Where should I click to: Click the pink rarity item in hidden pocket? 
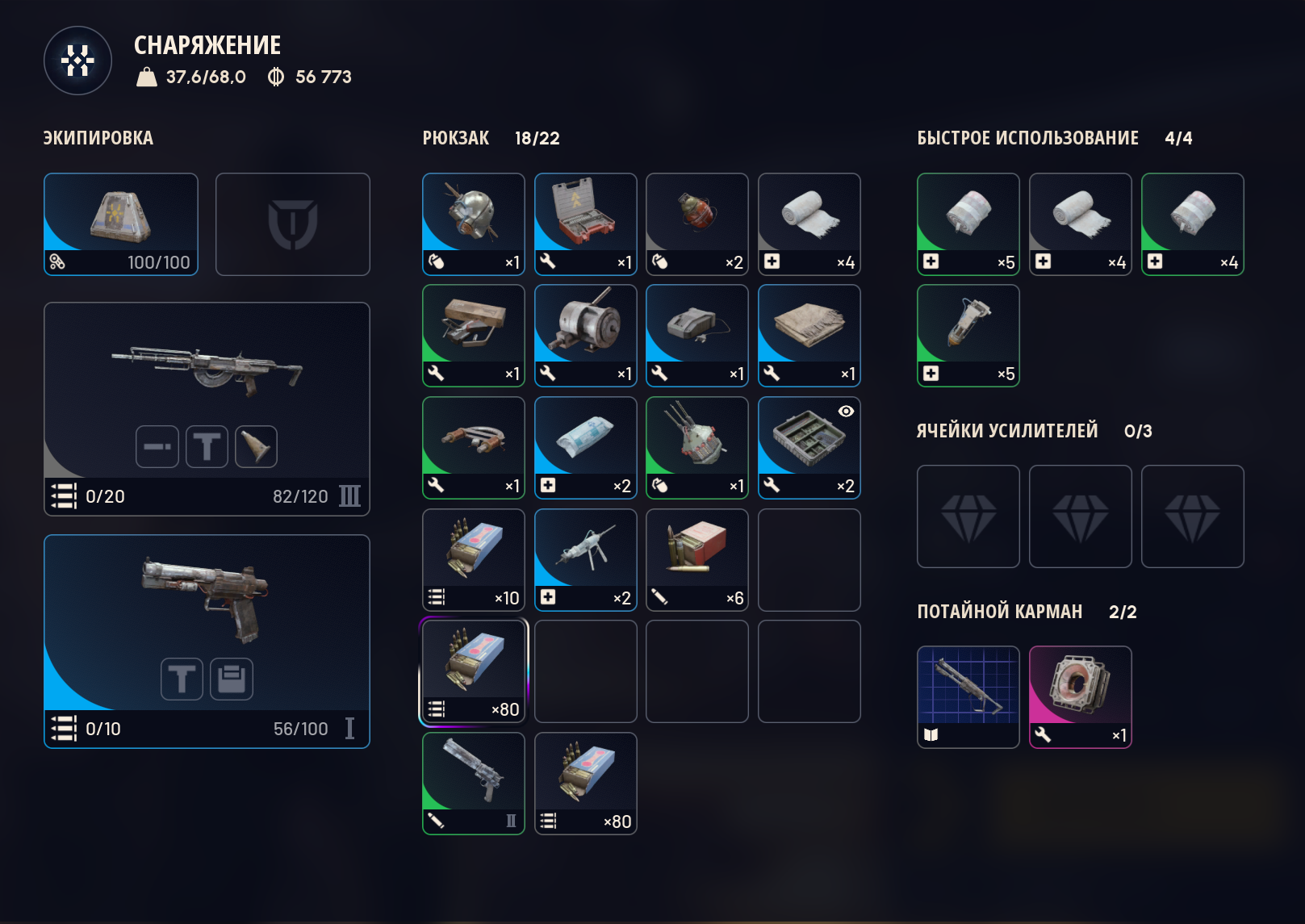[x=1081, y=697]
